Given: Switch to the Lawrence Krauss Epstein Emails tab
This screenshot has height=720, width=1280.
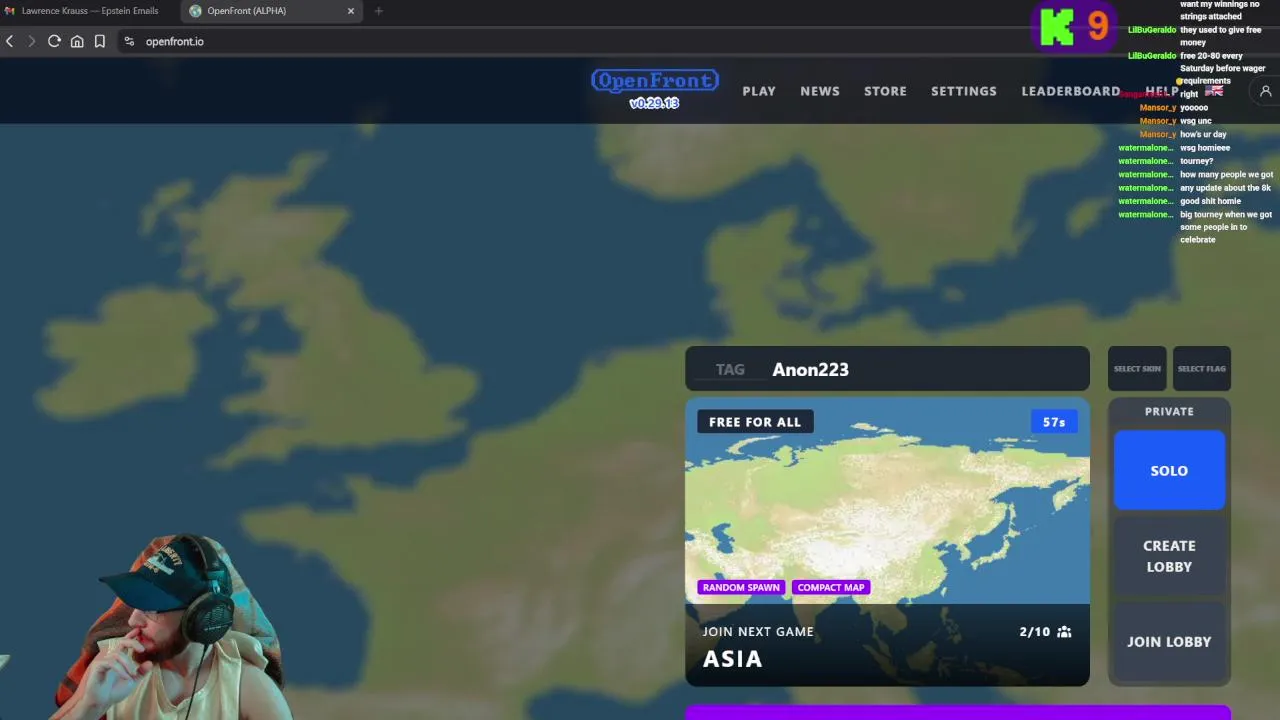Looking at the screenshot, I should [x=88, y=11].
